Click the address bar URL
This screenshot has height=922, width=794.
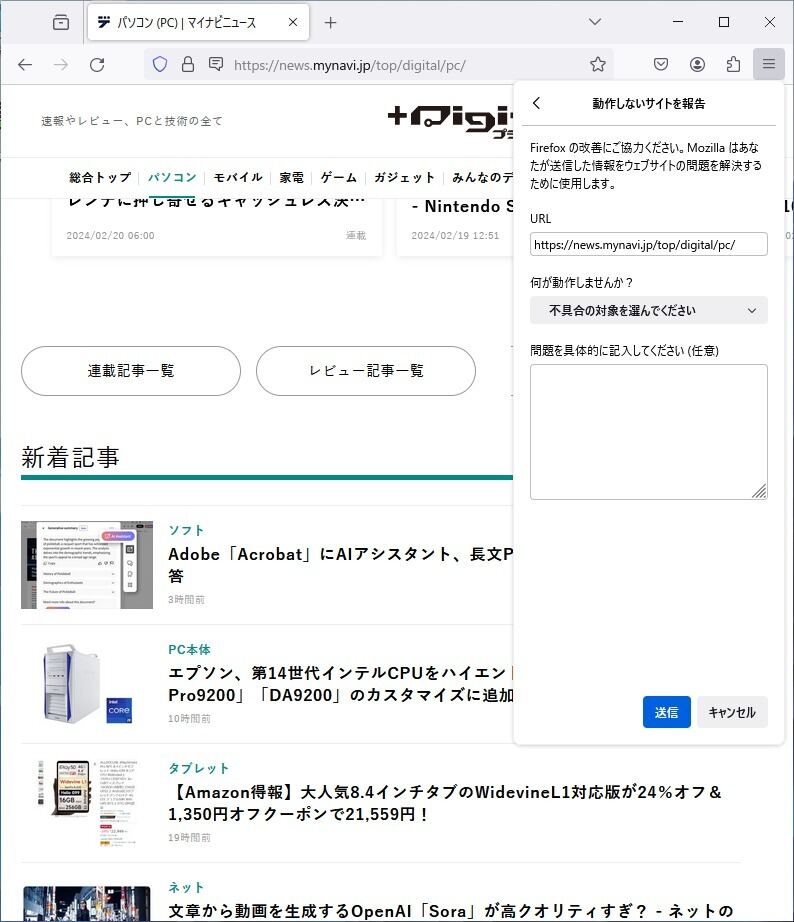point(349,65)
